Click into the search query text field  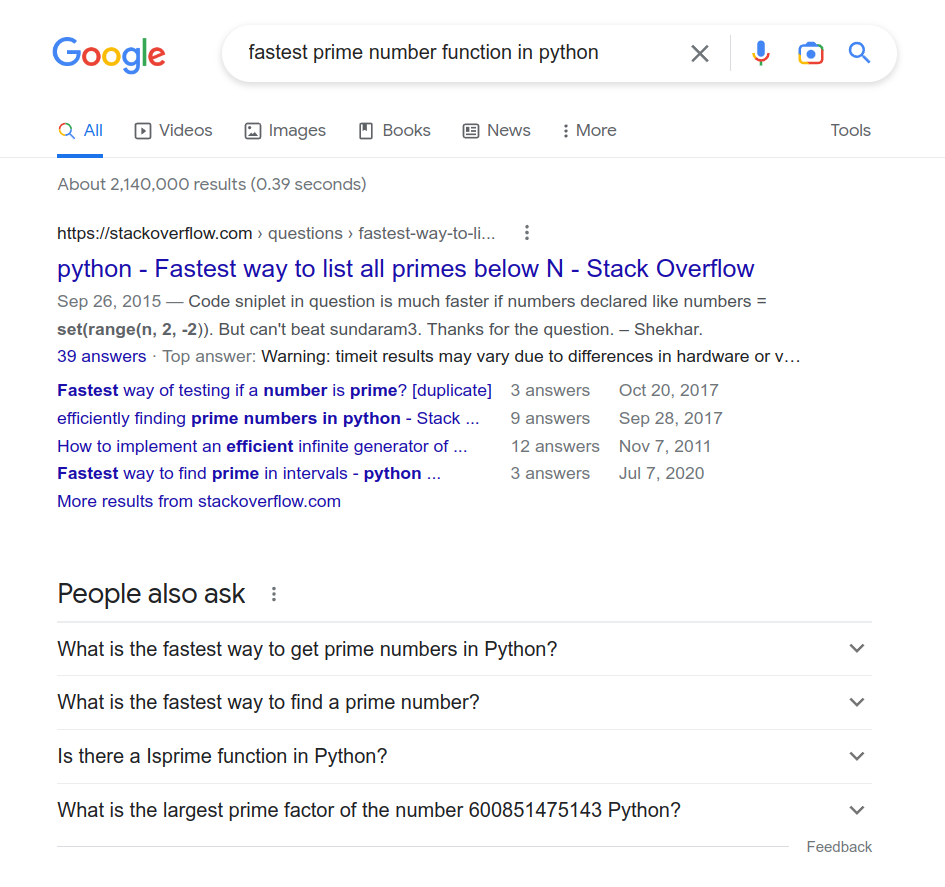pos(458,53)
